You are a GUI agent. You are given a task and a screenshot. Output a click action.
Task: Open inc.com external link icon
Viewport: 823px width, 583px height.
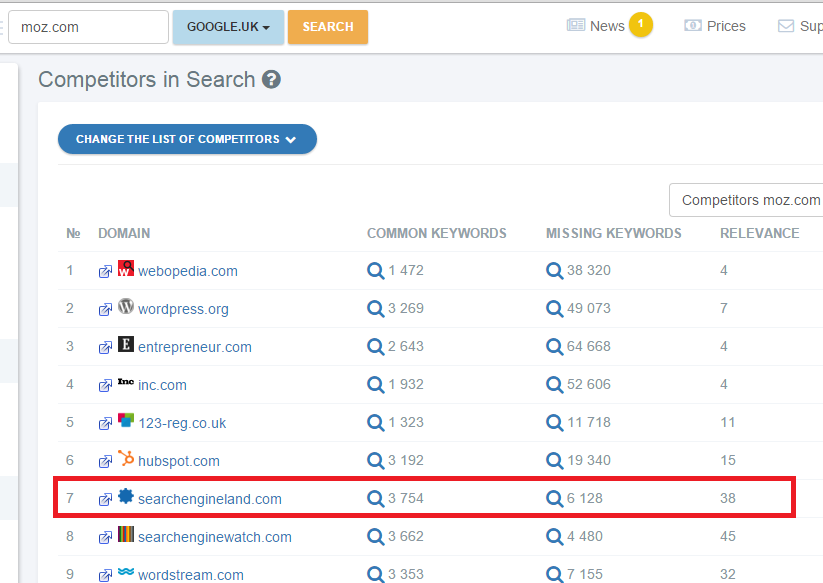click(105, 386)
